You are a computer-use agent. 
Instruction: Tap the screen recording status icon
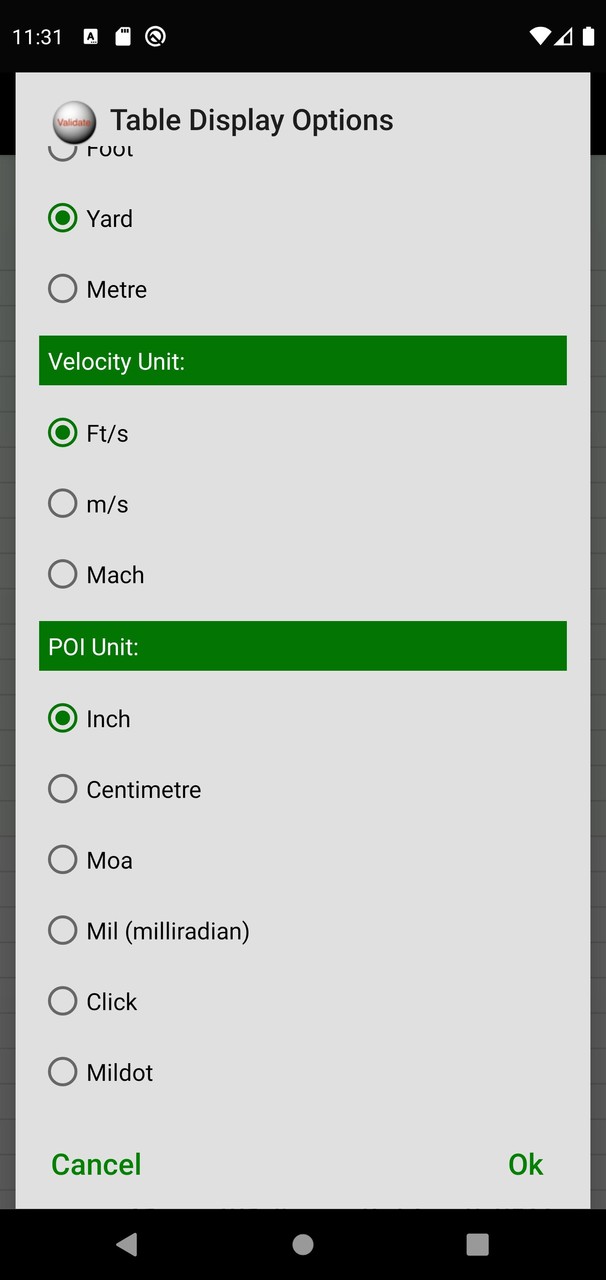(155, 36)
